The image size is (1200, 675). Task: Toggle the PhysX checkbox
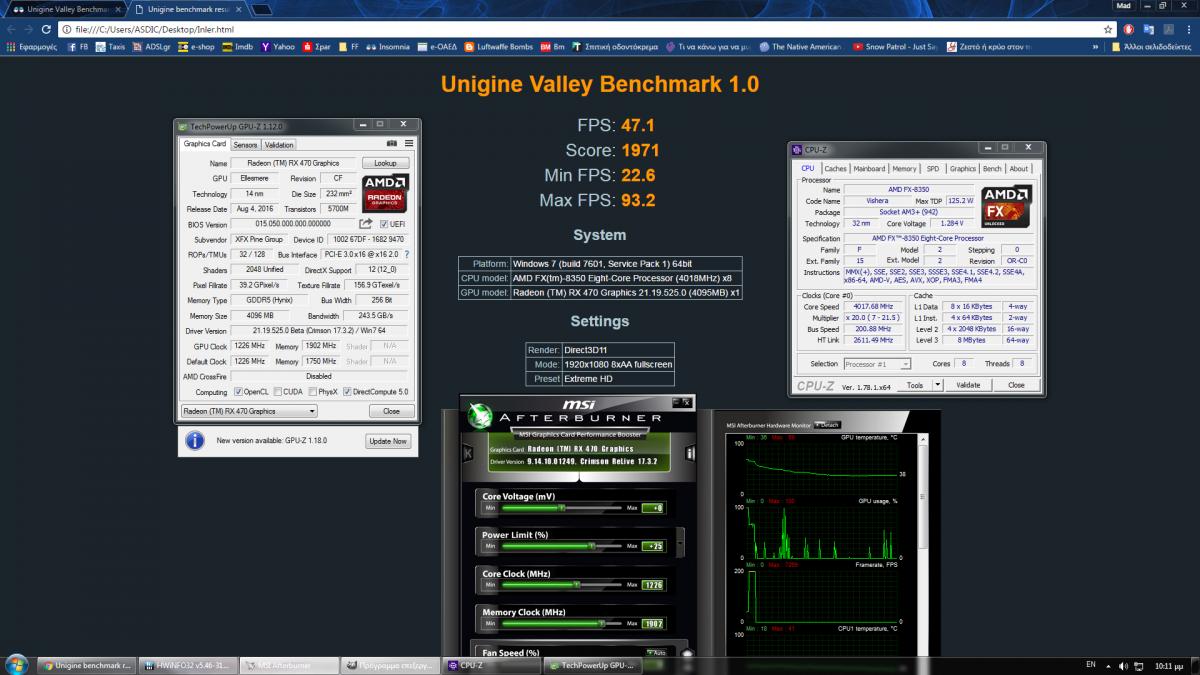(x=314, y=392)
